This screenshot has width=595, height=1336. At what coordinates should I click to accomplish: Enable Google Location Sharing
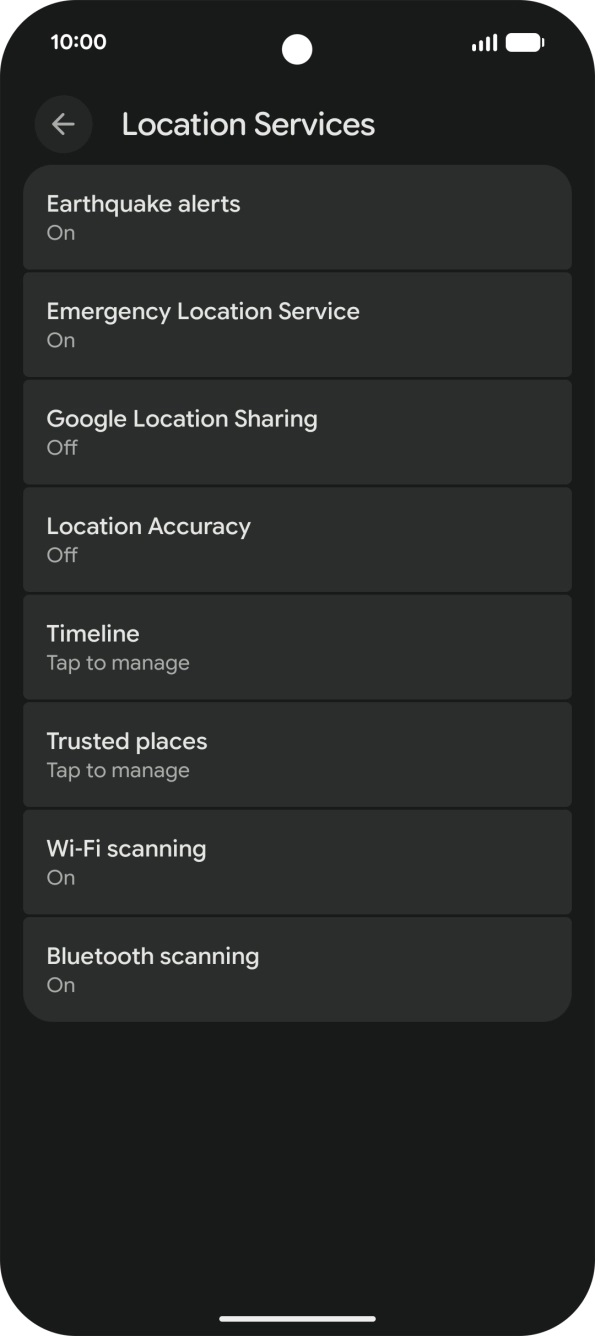click(x=297, y=432)
